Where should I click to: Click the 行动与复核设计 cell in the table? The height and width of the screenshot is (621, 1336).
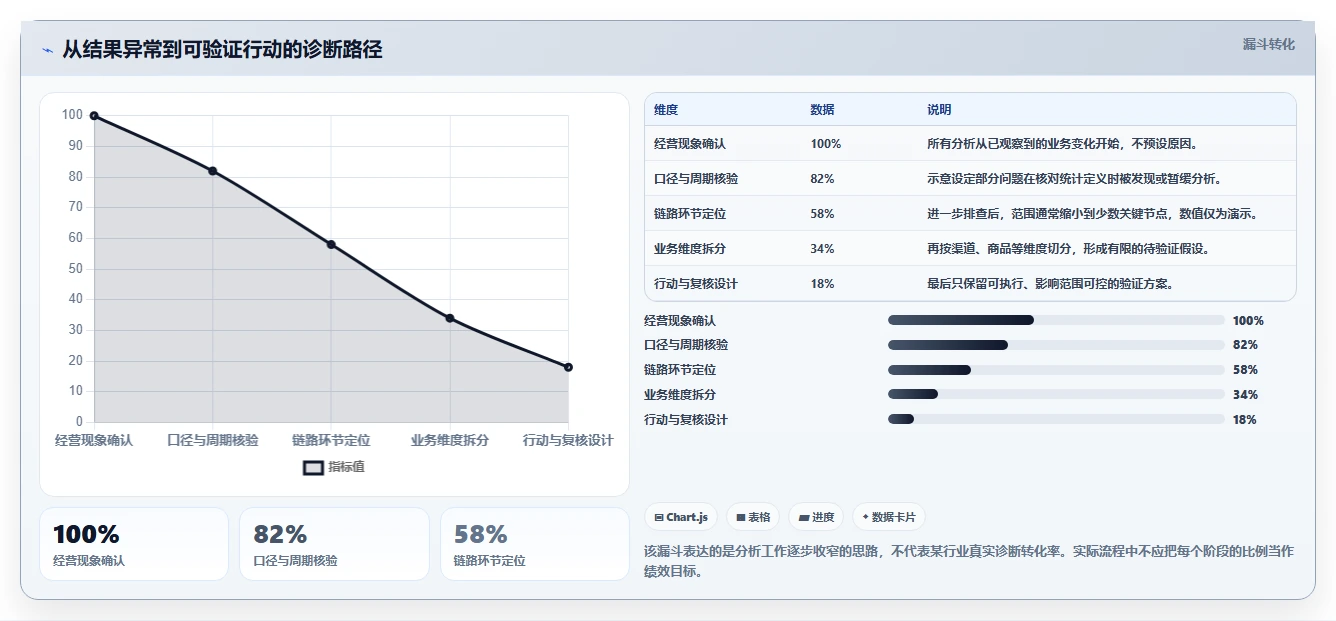click(x=696, y=284)
